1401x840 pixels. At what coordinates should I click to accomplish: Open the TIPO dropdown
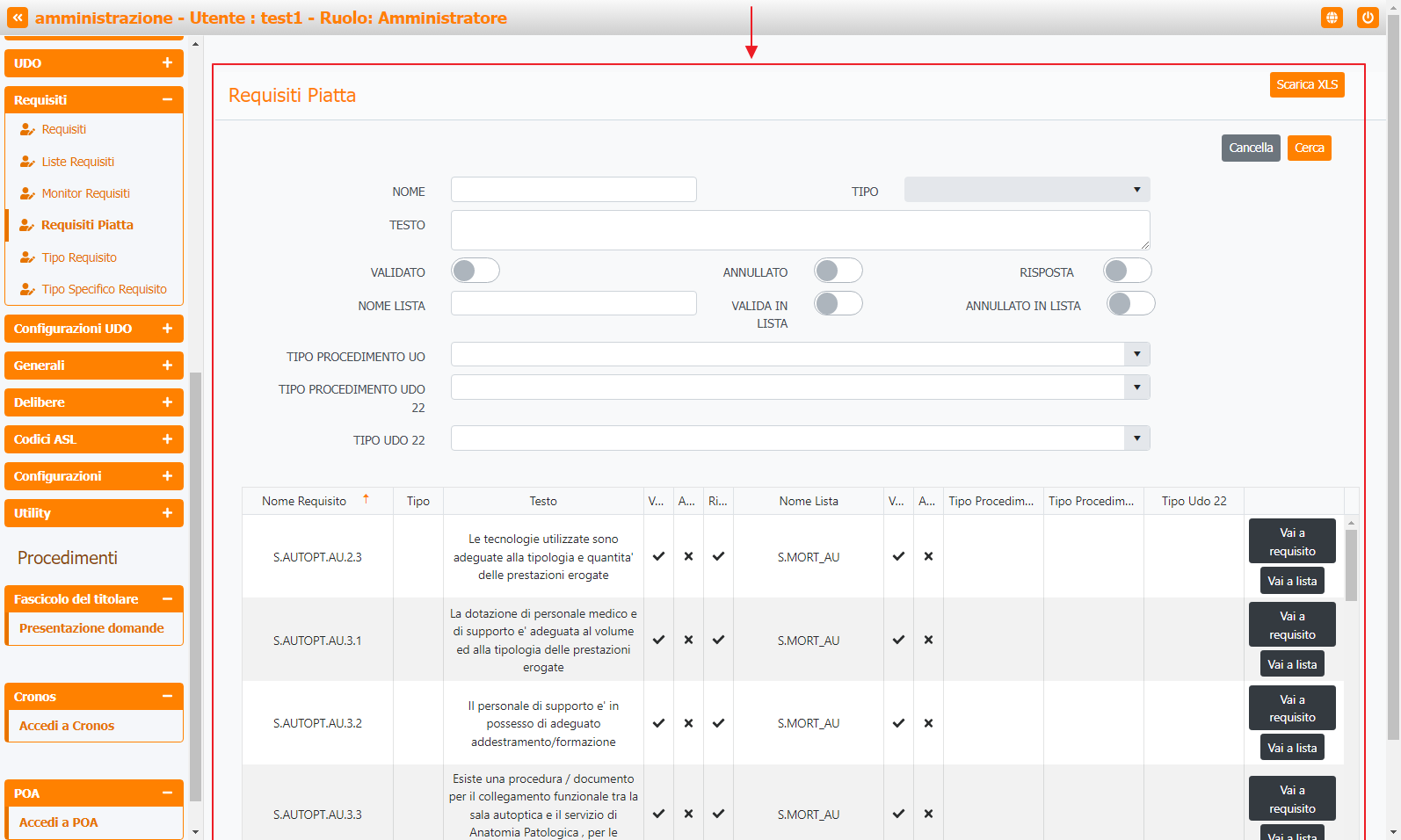[1027, 190]
